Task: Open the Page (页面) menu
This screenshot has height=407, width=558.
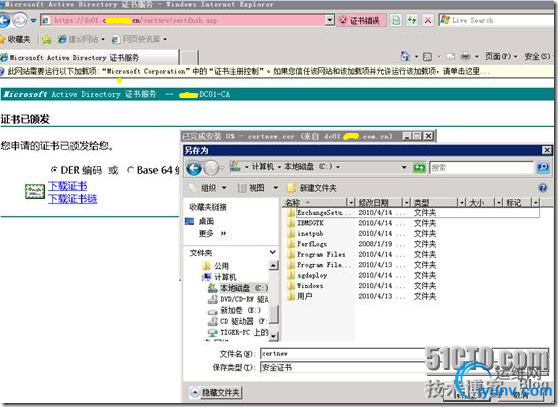Action: 500,56
